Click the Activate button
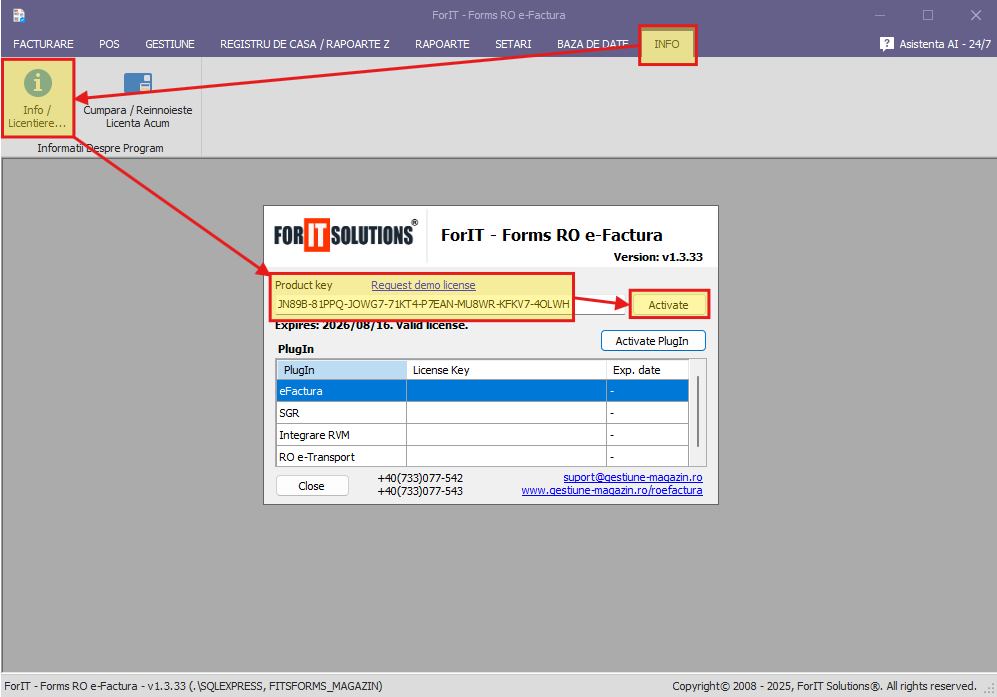 click(668, 305)
